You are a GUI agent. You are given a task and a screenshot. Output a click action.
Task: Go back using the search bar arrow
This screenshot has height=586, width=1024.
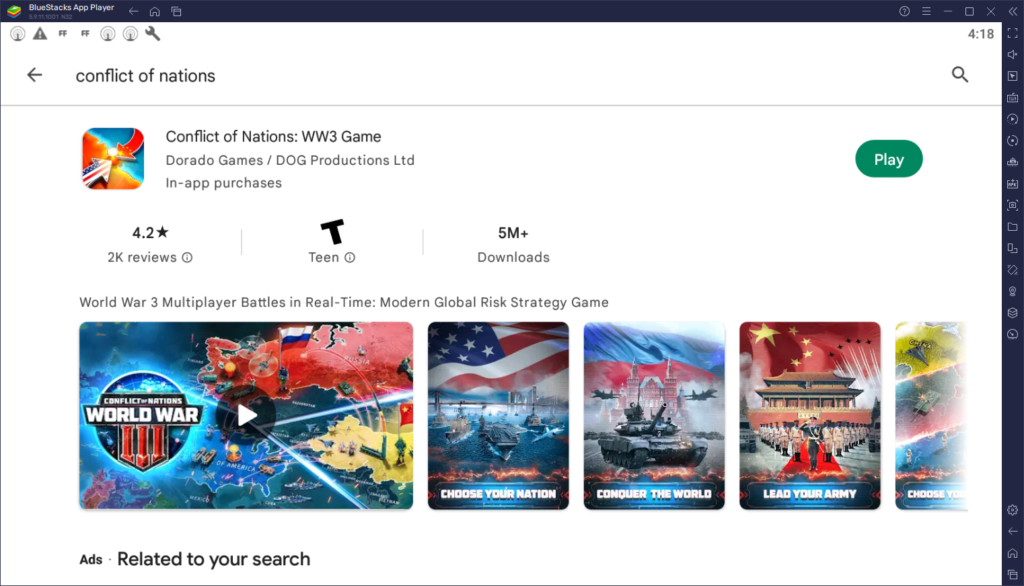pos(35,75)
